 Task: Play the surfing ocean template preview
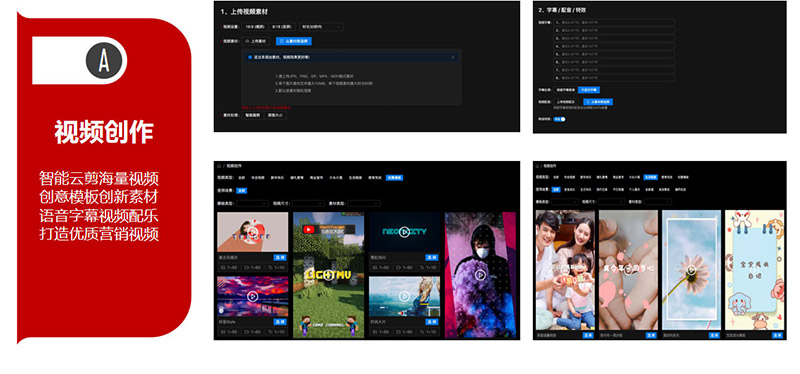tap(404, 296)
